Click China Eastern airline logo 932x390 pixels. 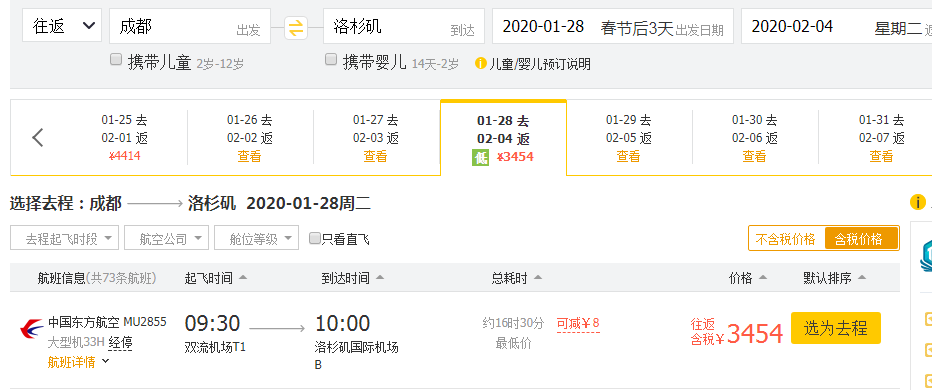click(x=32, y=328)
